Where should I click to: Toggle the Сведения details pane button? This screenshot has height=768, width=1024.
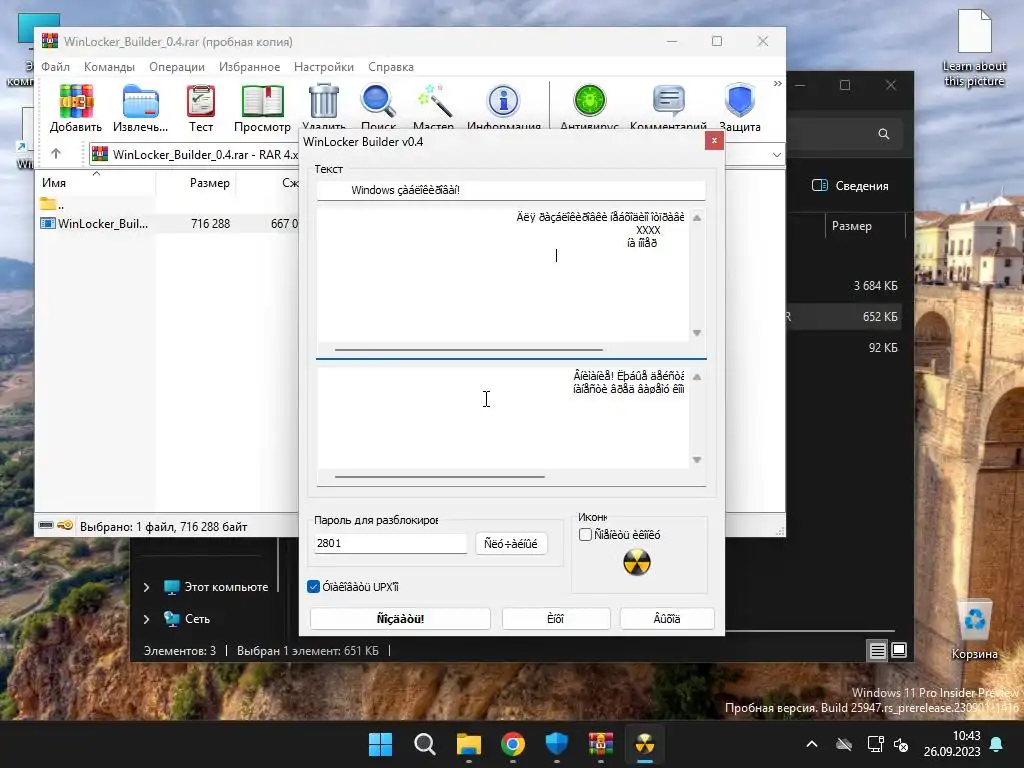tap(850, 185)
